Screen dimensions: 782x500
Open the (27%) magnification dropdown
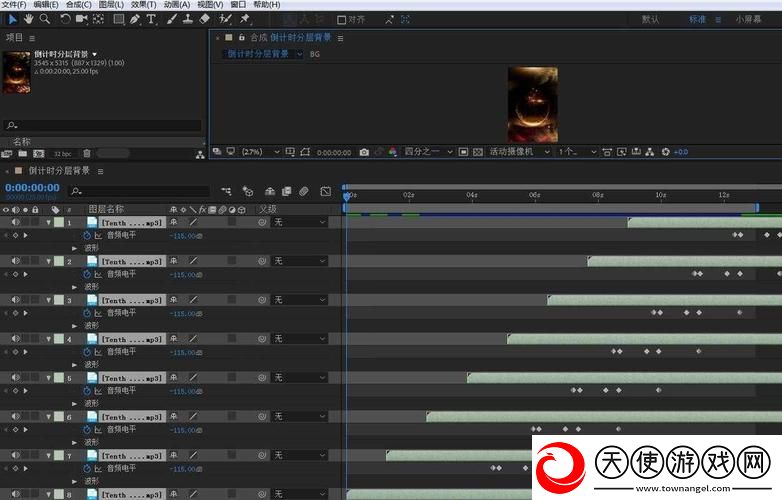point(260,152)
